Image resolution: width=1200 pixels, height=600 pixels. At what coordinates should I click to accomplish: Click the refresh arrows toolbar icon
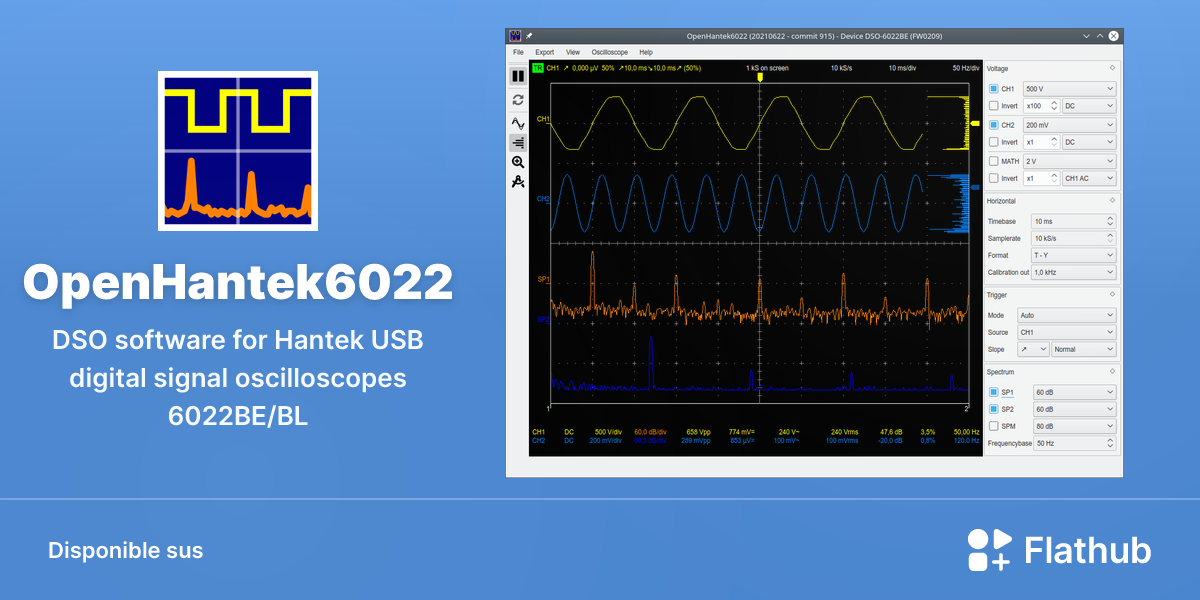tap(518, 100)
